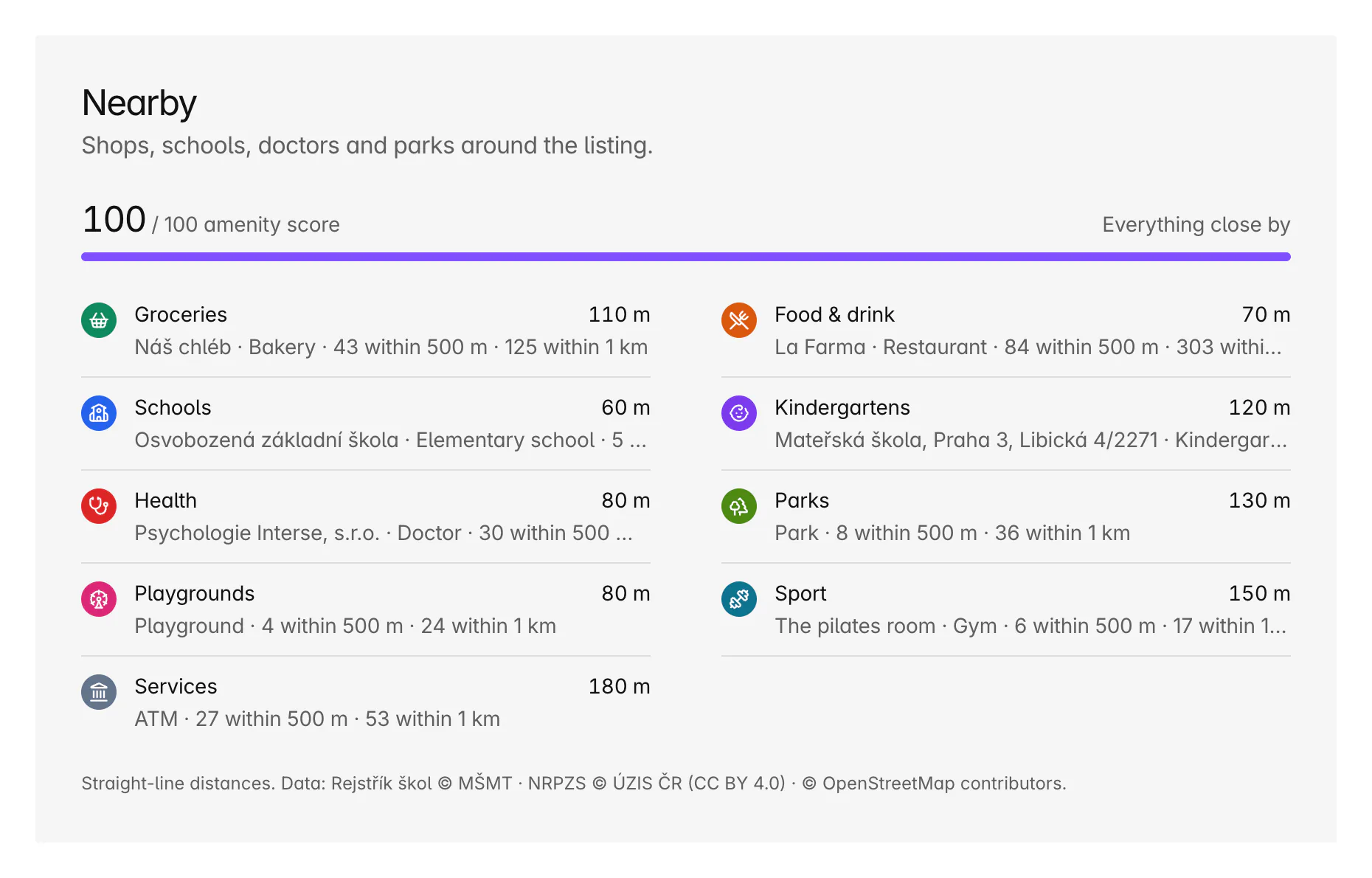Click the Mateřská škola Libická details line

[x=1030, y=440]
